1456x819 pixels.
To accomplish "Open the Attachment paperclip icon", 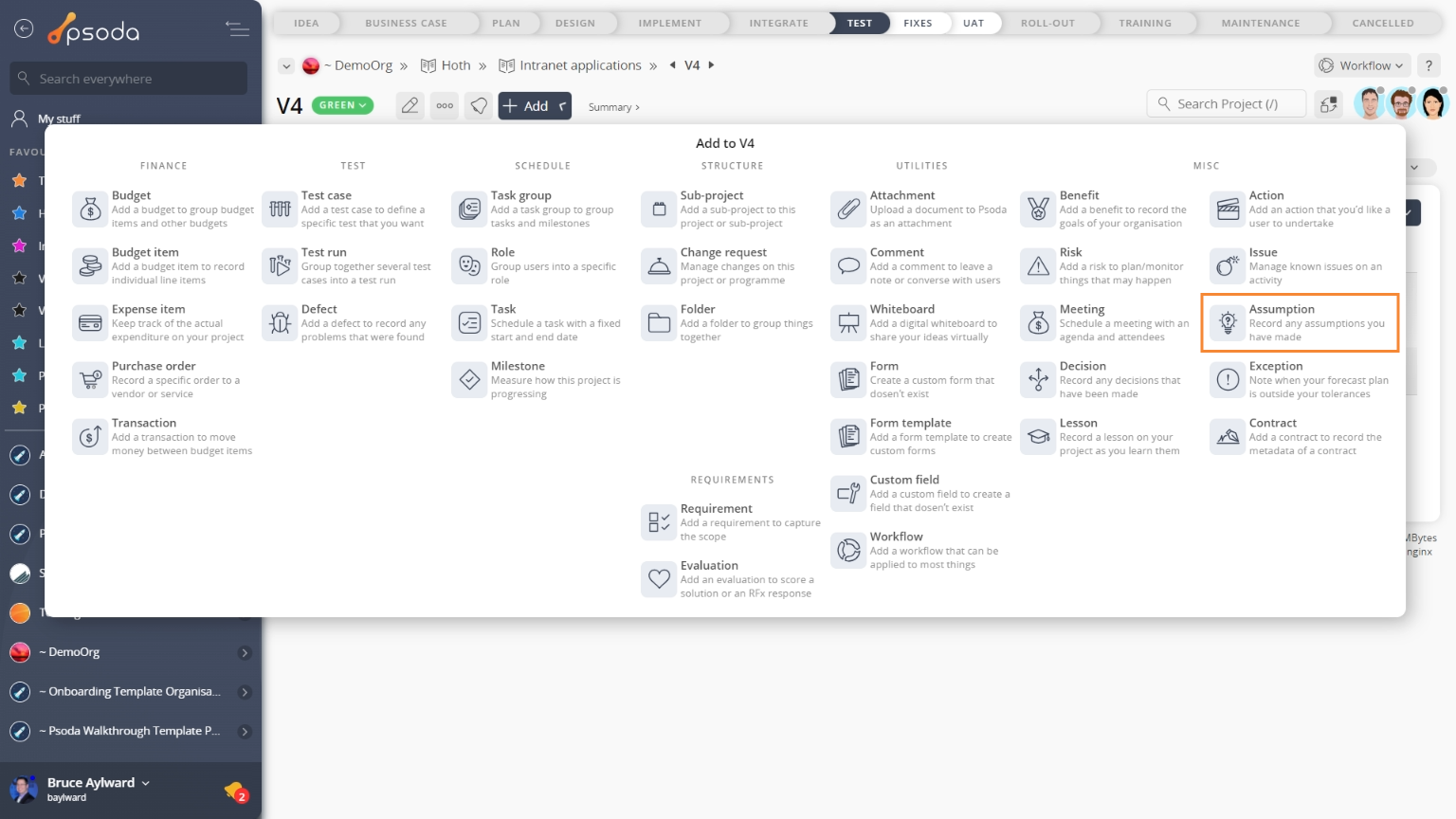I will click(x=848, y=209).
